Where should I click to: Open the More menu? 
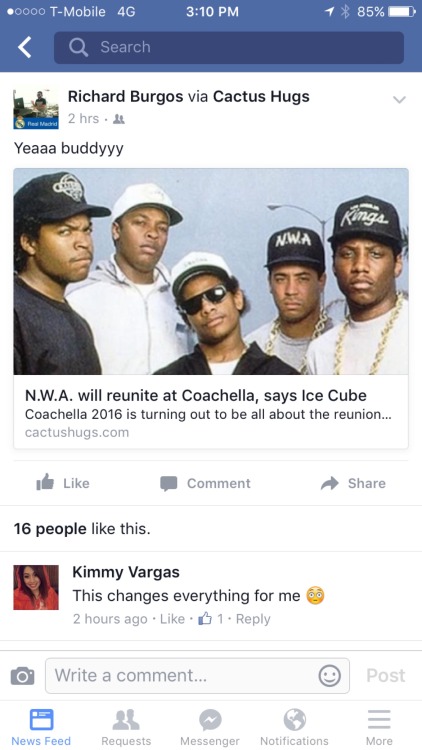(379, 727)
